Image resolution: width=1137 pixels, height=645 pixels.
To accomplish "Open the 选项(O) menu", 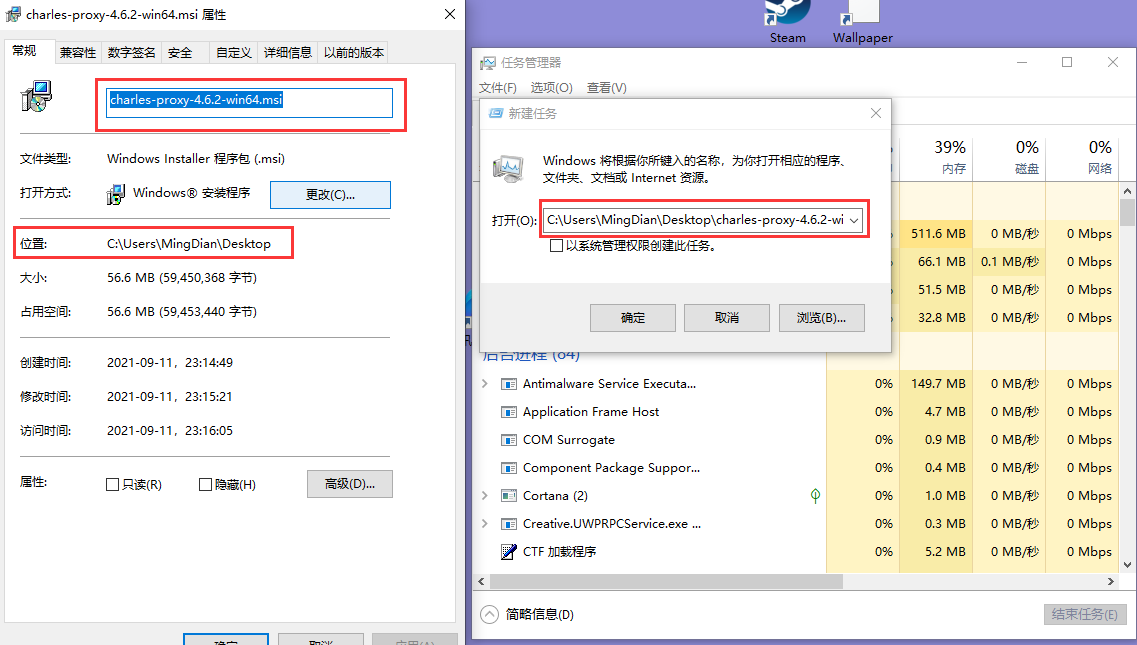I will point(551,88).
